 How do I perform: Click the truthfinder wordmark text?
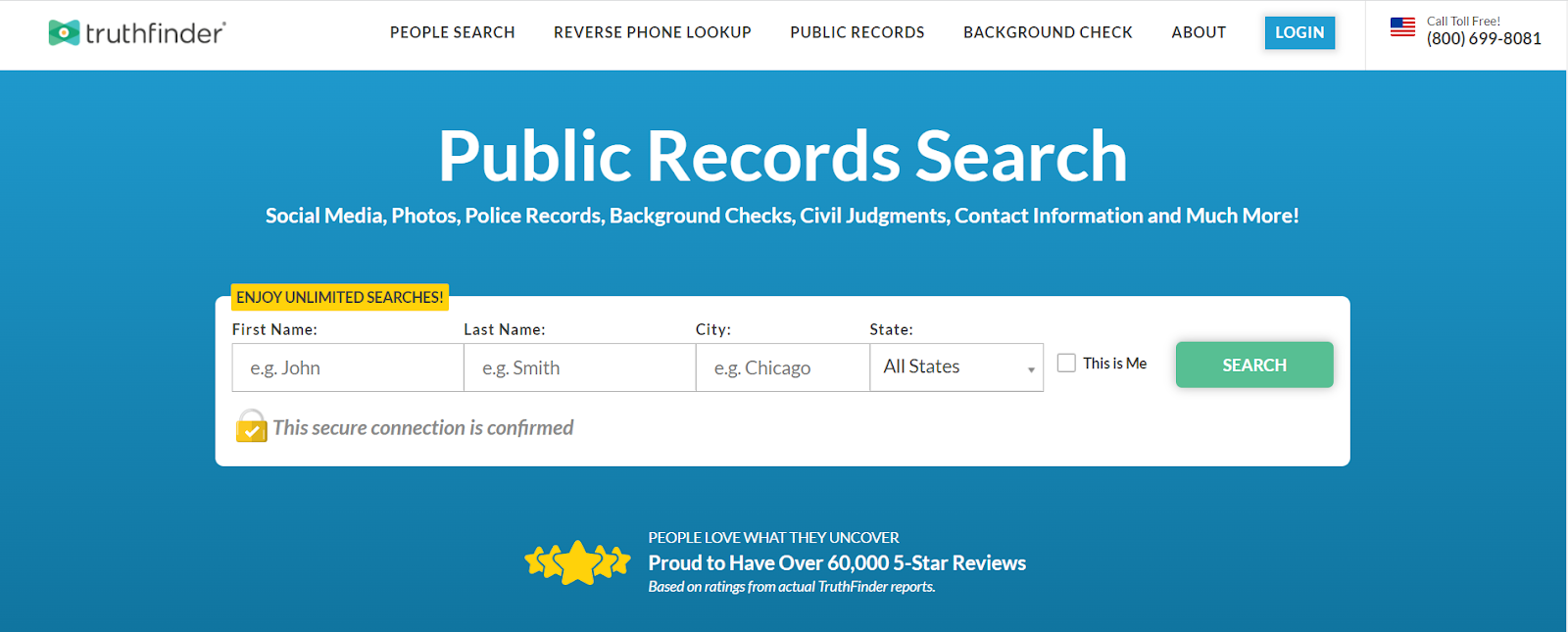pyautogui.click(x=156, y=33)
